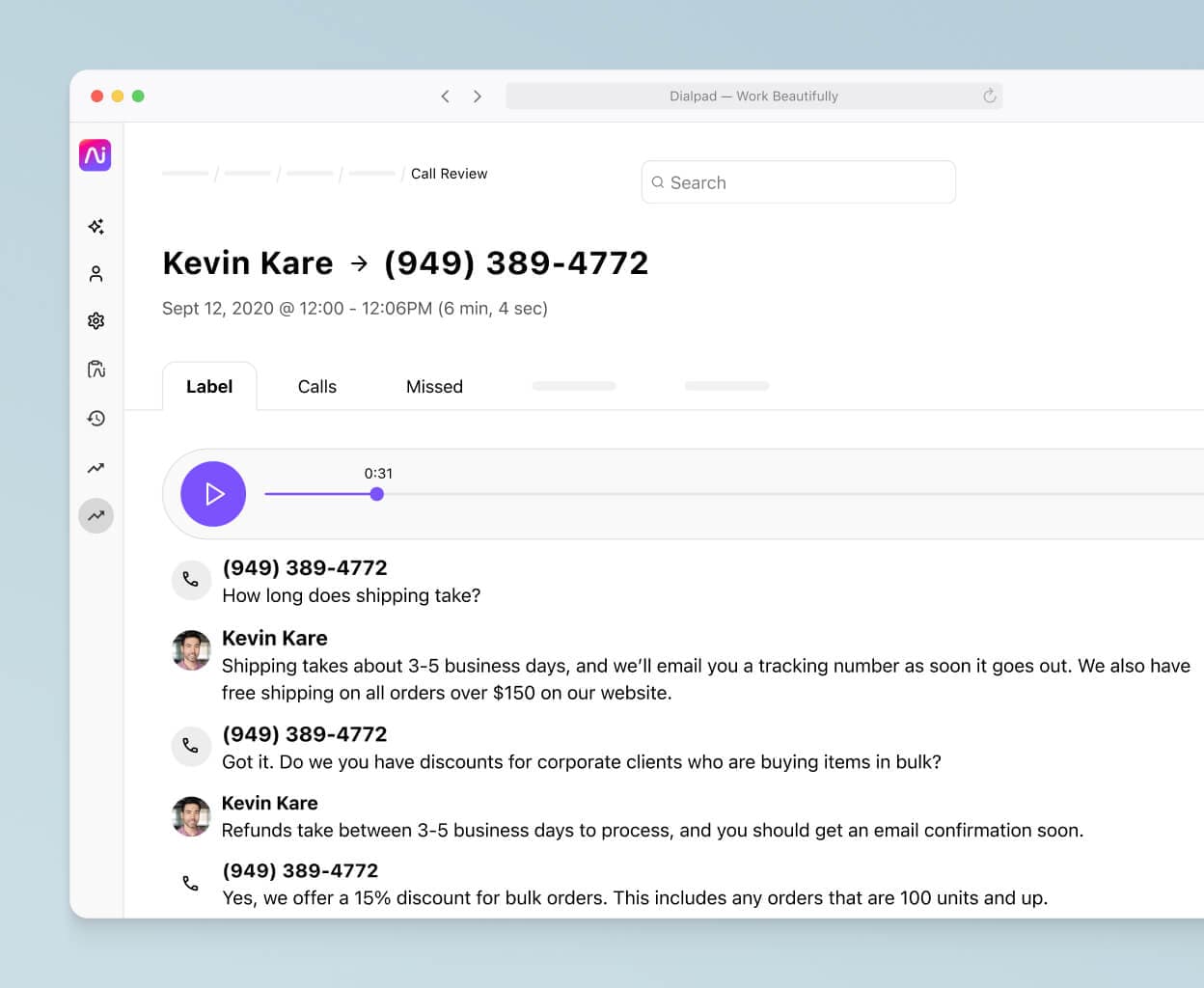This screenshot has height=988, width=1204.
Task: Click Kevin Kare's profile photo thumbnail
Action: point(191,650)
